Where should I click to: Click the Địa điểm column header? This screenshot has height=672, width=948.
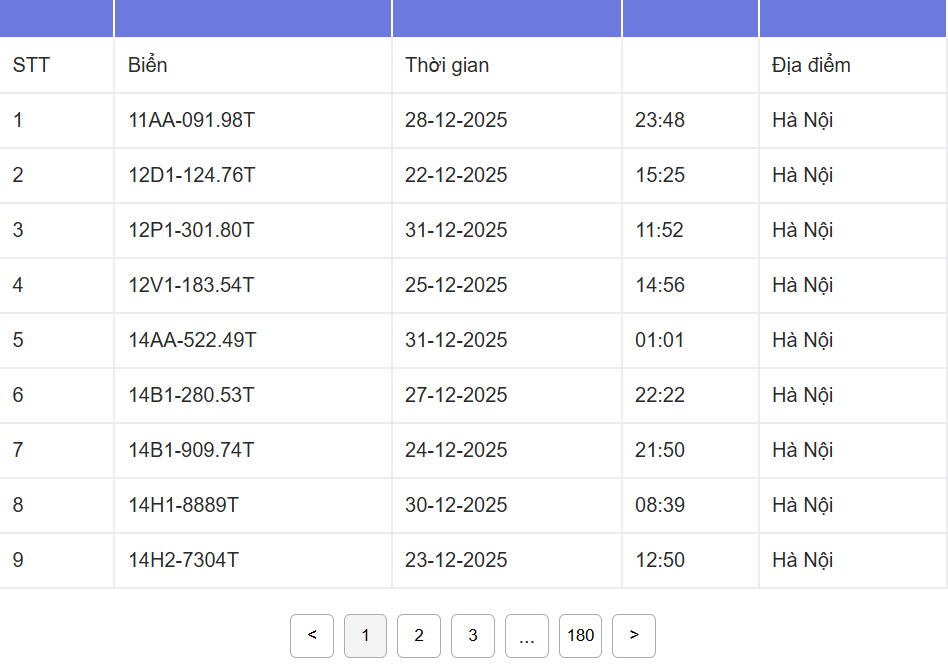(811, 66)
